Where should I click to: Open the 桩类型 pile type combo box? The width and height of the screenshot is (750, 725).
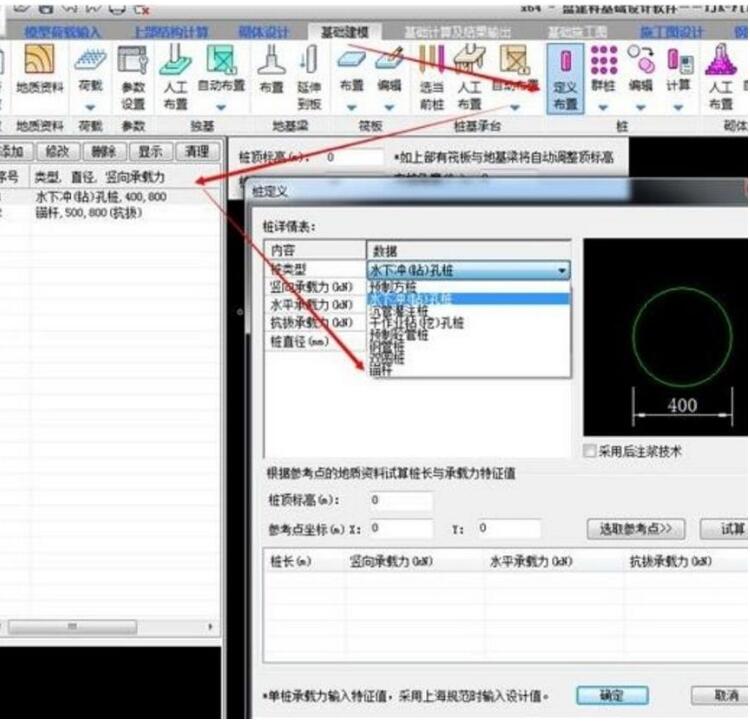pos(469,270)
